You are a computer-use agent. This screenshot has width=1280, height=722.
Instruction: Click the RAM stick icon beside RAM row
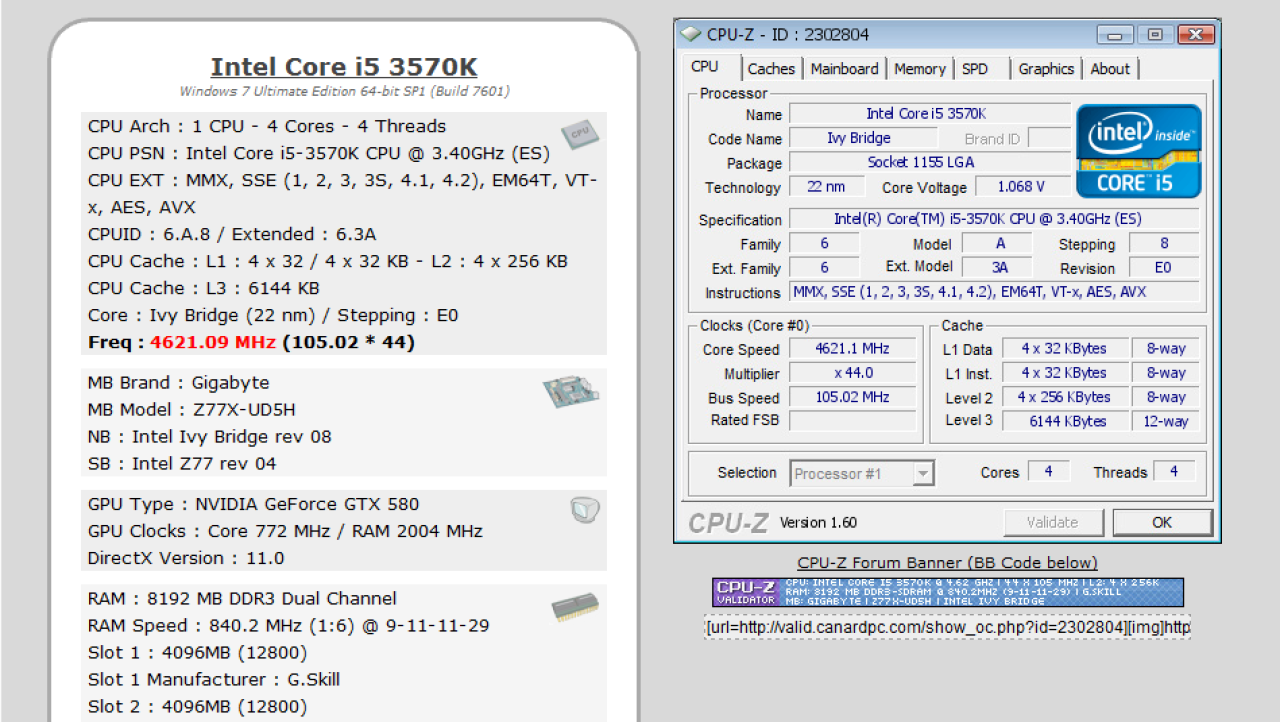[575, 608]
